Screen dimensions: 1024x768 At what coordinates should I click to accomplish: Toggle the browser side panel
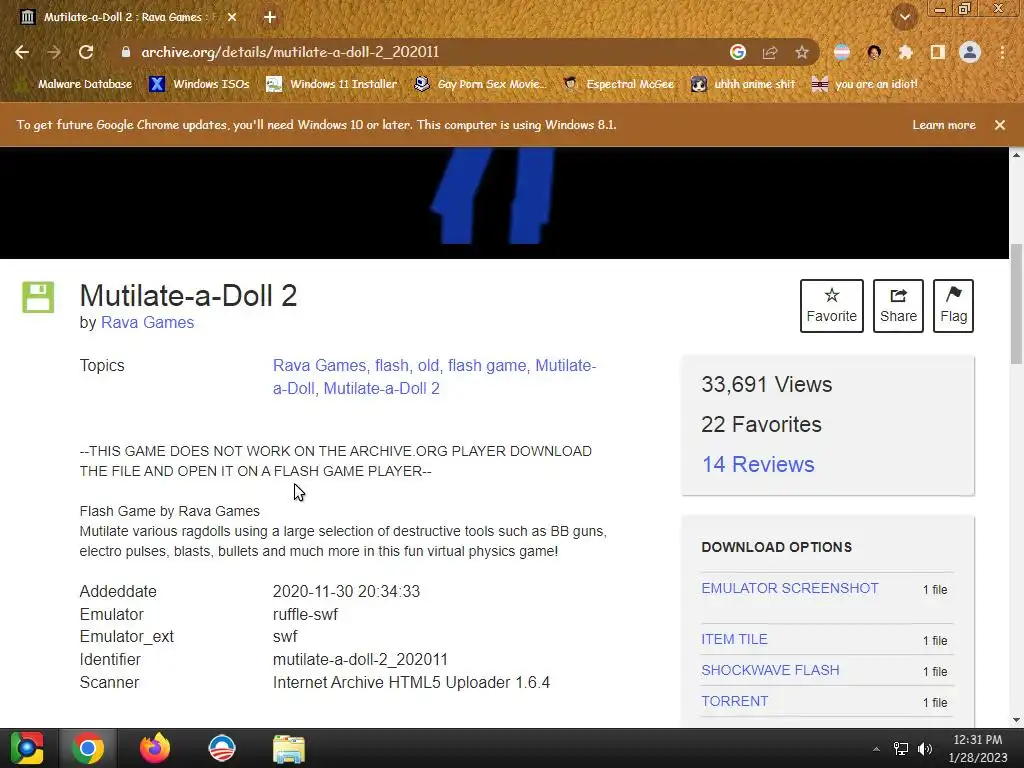(x=938, y=52)
